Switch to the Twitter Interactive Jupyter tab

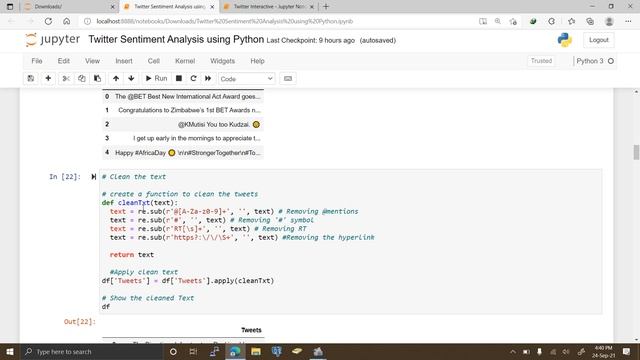coord(269,7)
